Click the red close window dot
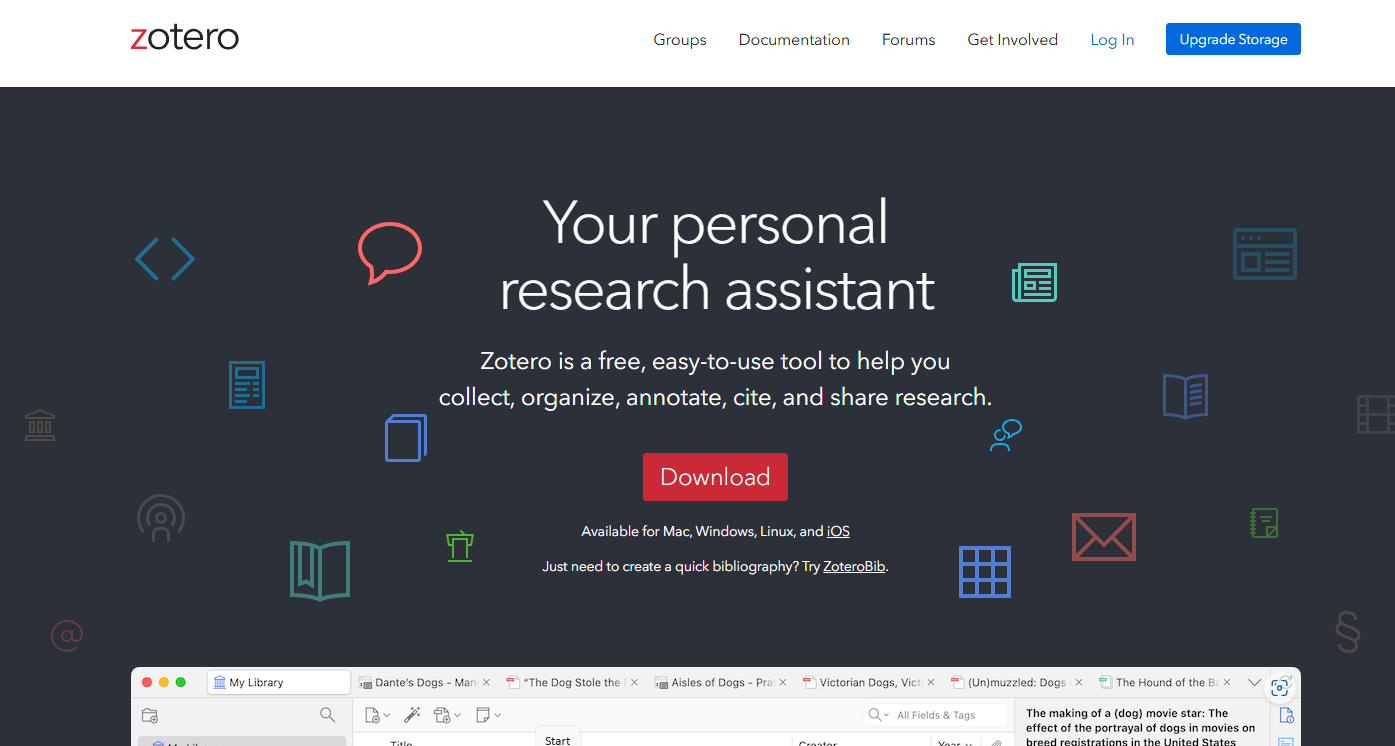This screenshot has width=1395, height=746. point(147,682)
